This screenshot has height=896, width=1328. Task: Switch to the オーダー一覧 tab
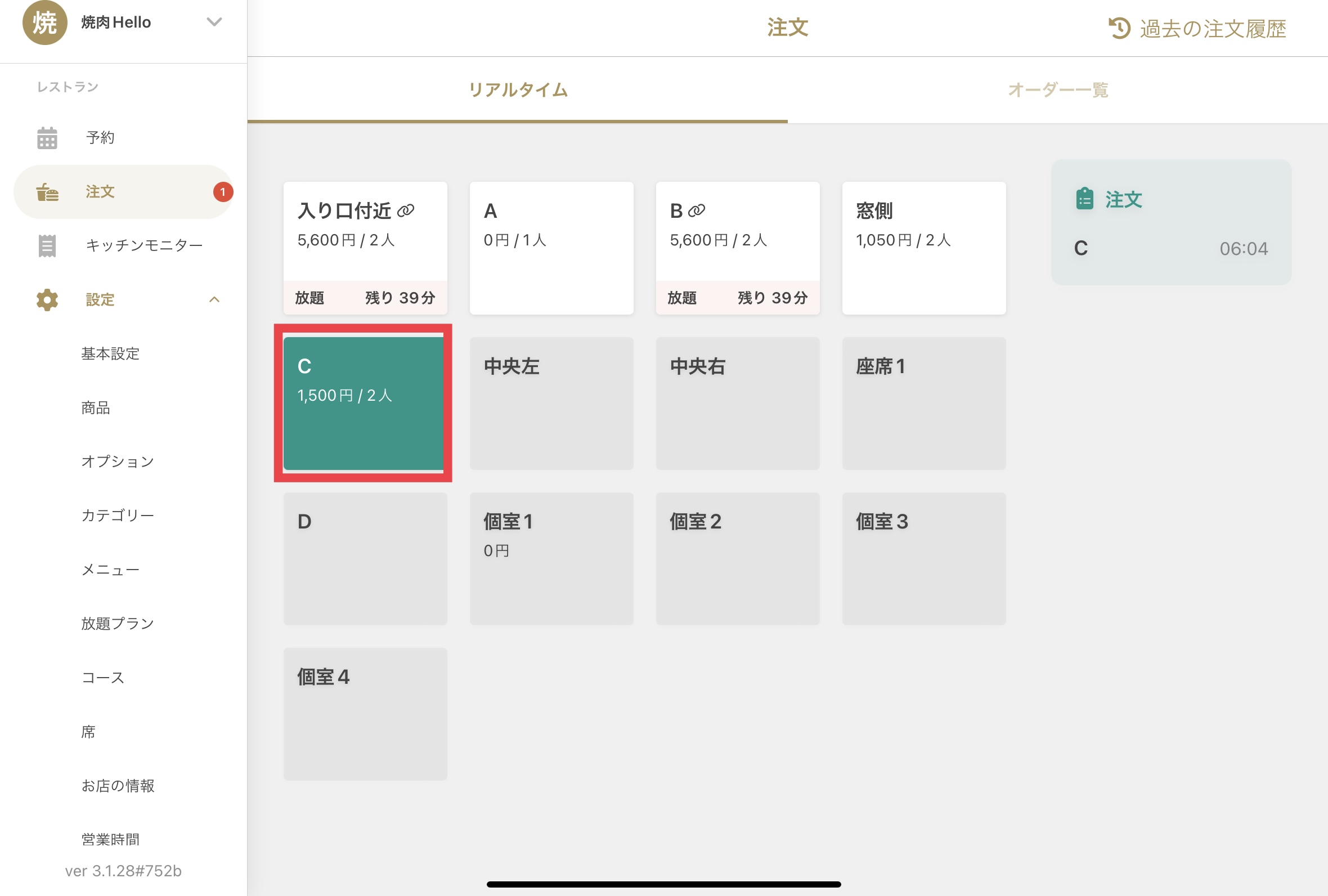click(1057, 90)
